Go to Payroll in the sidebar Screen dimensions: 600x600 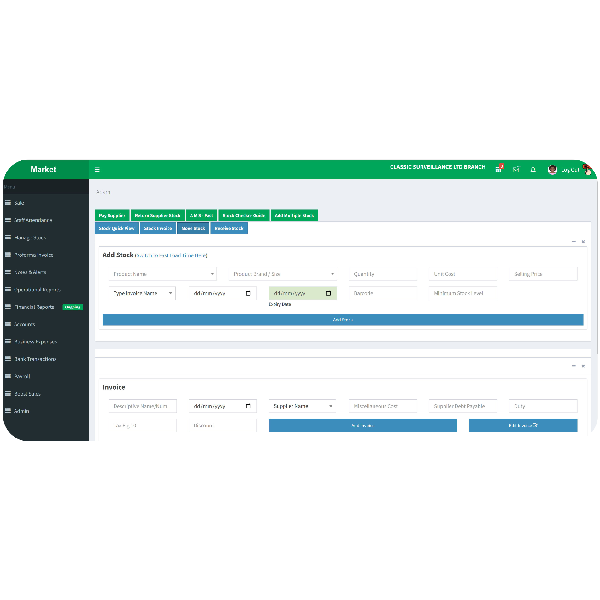[x=22, y=376]
